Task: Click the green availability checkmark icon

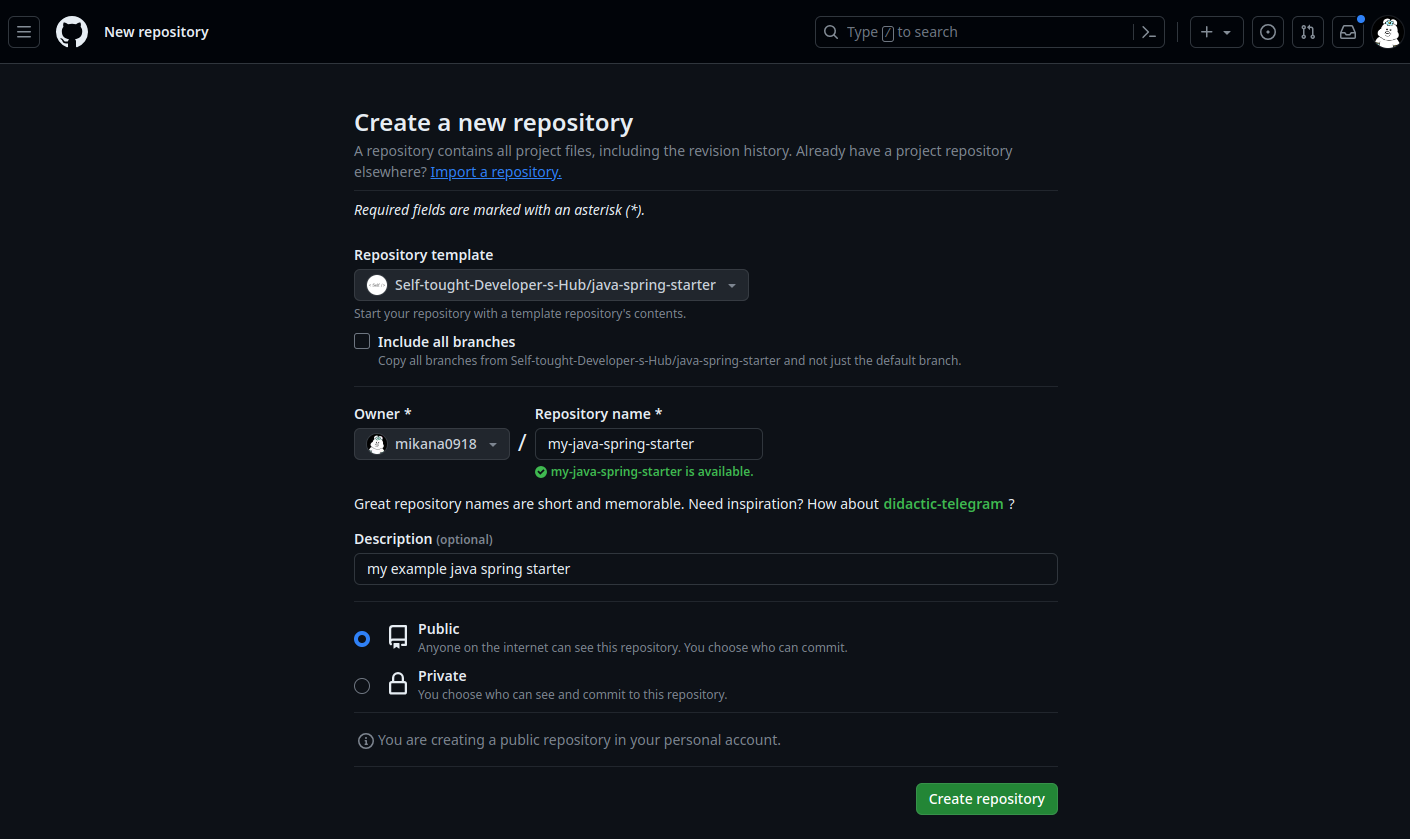Action: tap(541, 472)
